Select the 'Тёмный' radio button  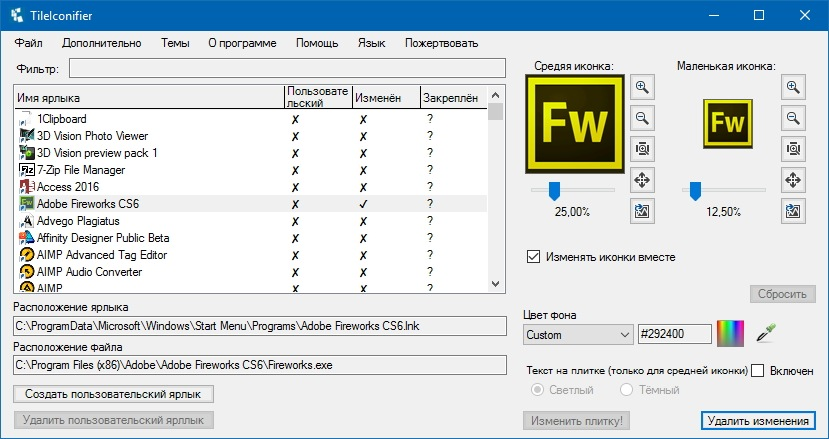(x=627, y=389)
